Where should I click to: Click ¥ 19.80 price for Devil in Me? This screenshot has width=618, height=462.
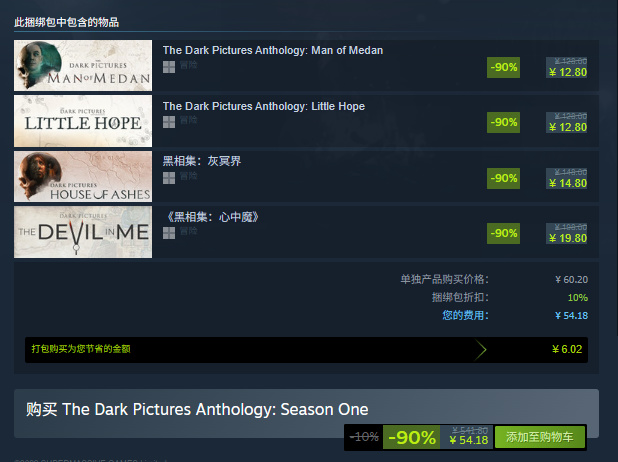(x=568, y=238)
